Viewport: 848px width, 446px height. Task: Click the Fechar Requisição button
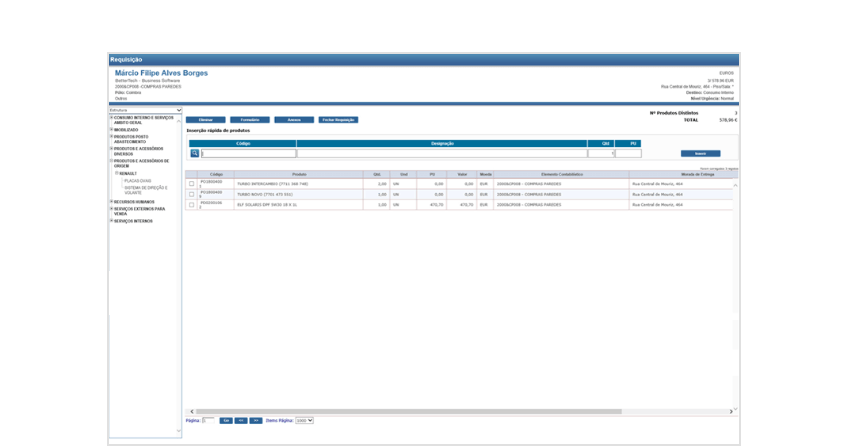click(339, 120)
